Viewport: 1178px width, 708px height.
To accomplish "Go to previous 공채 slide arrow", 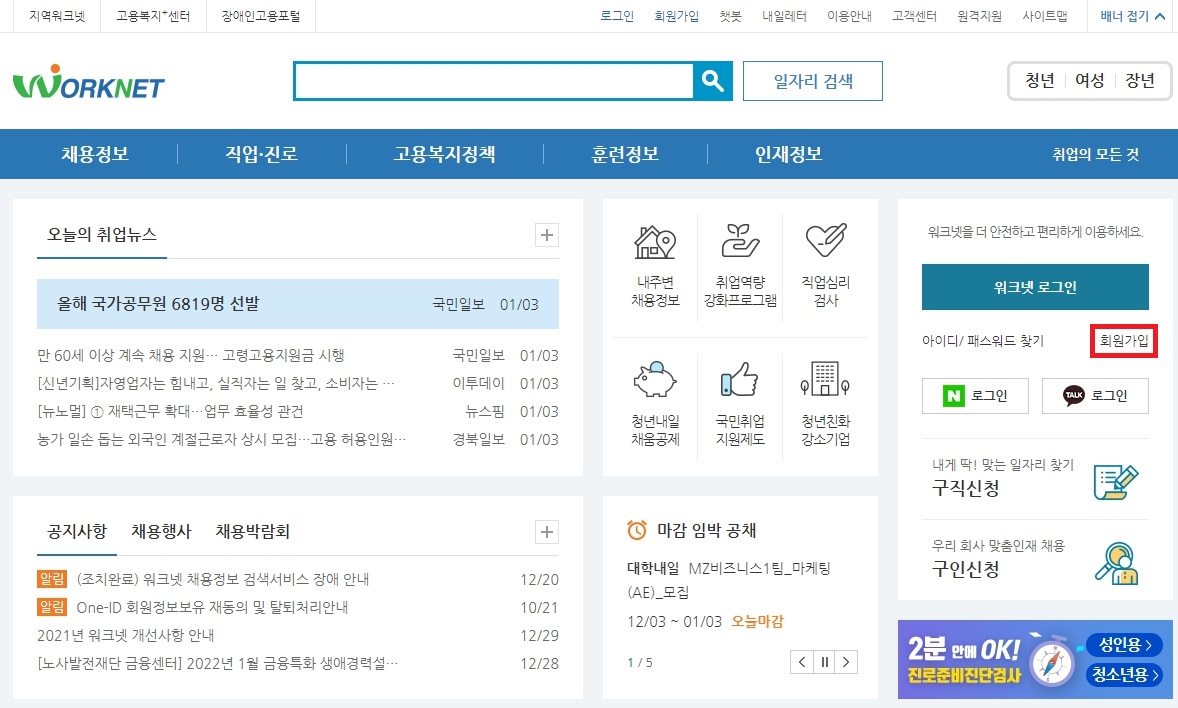I will [802, 662].
